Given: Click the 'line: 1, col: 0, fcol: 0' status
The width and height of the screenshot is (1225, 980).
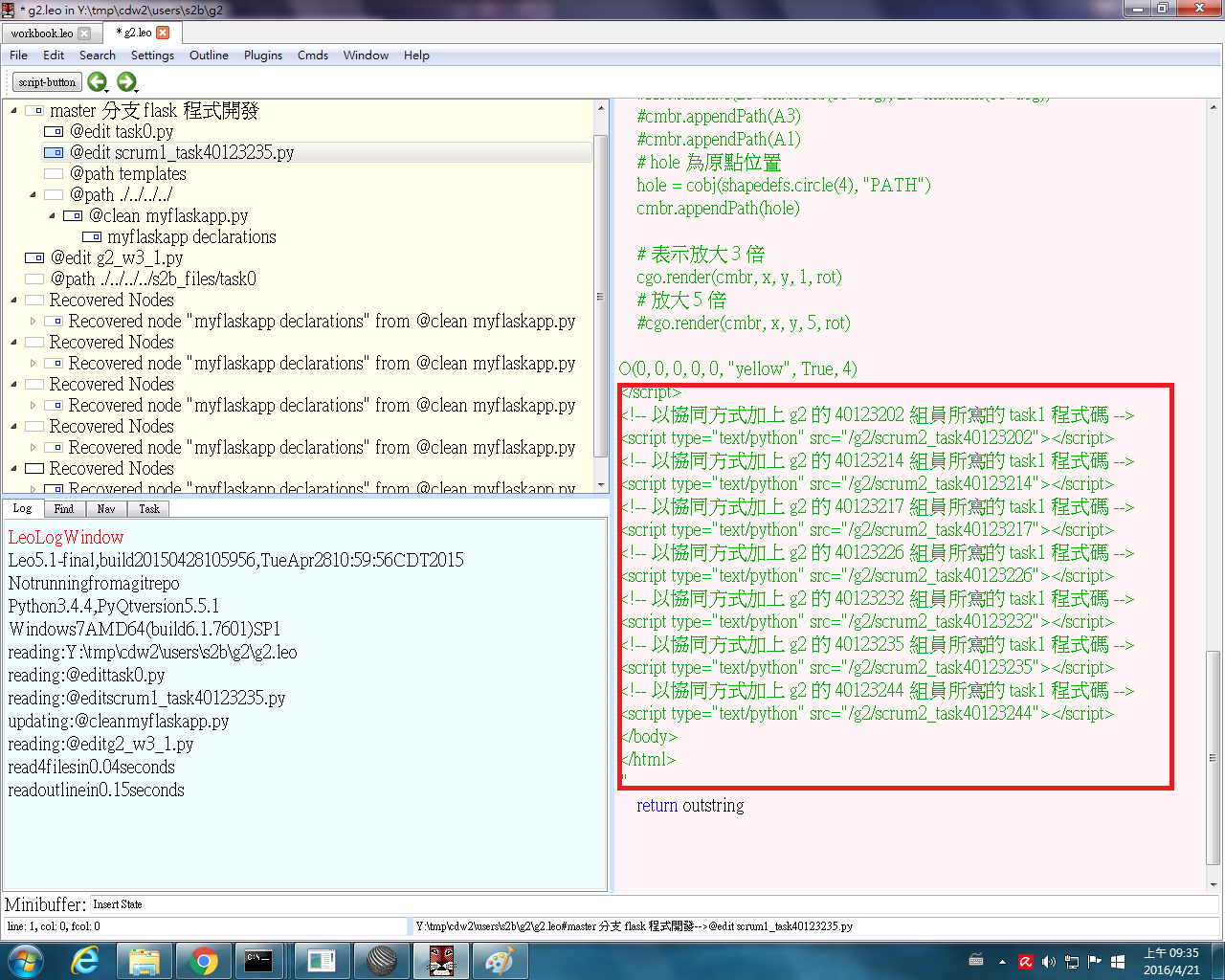Looking at the screenshot, I should [x=54, y=926].
